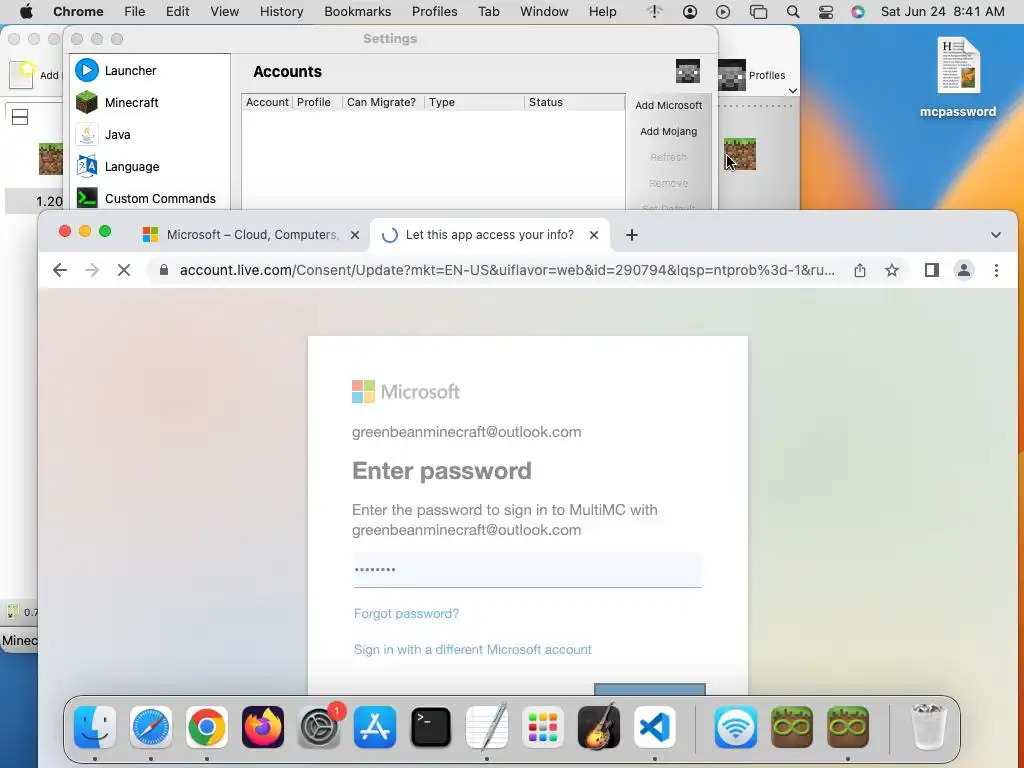
Task: Toggle Chrome side panel
Action: (x=931, y=270)
